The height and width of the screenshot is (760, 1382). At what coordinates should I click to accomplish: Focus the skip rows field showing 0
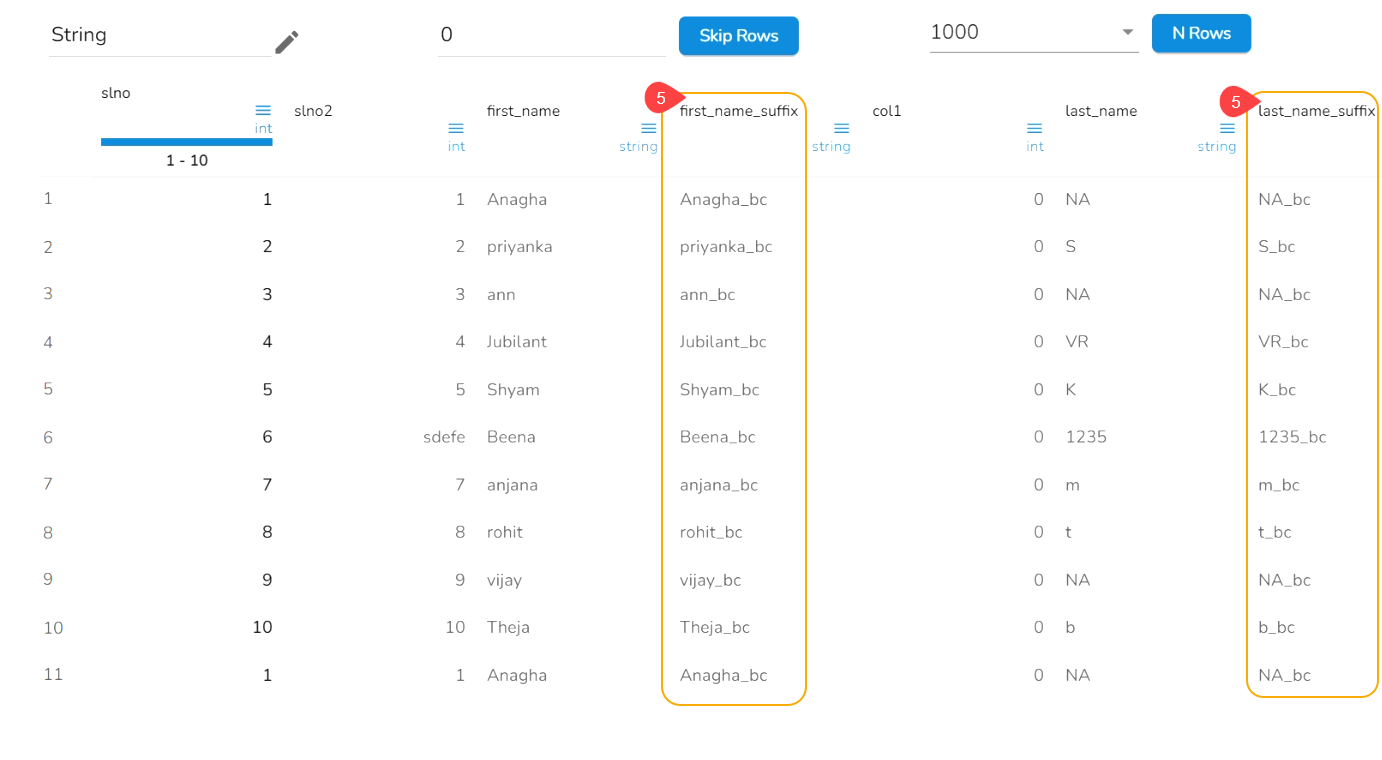coord(550,35)
